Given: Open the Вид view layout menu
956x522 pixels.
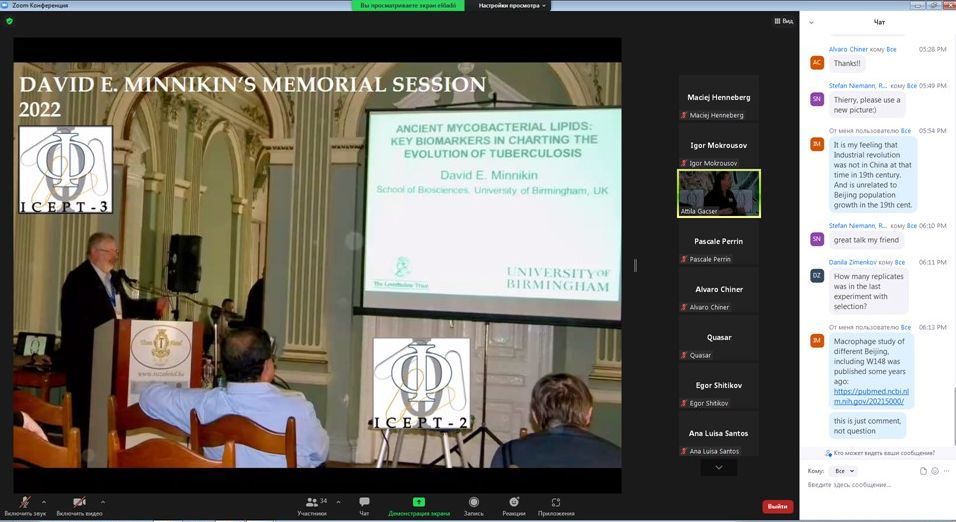Looking at the screenshot, I should (783, 21).
